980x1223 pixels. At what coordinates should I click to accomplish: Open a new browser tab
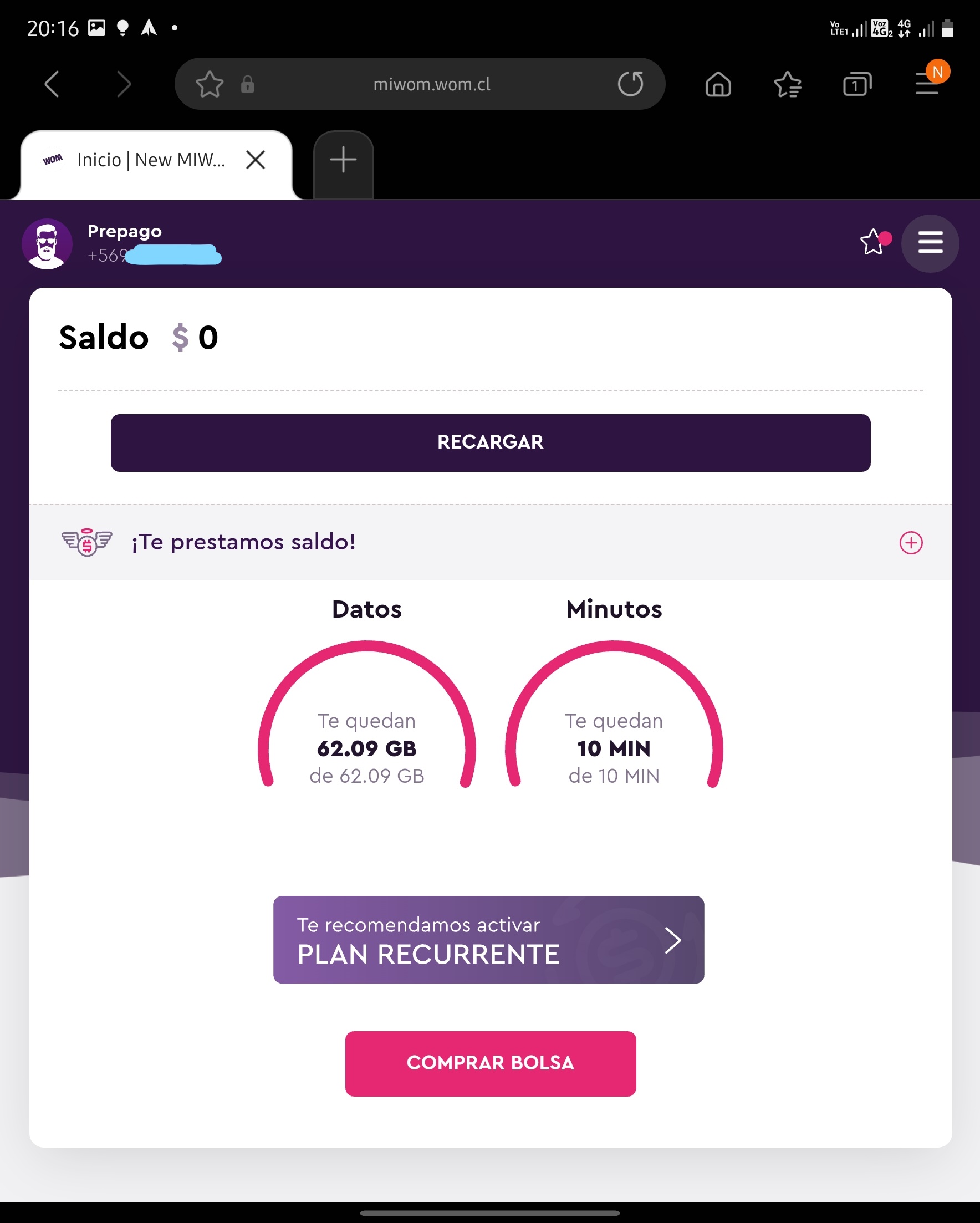pos(343,160)
